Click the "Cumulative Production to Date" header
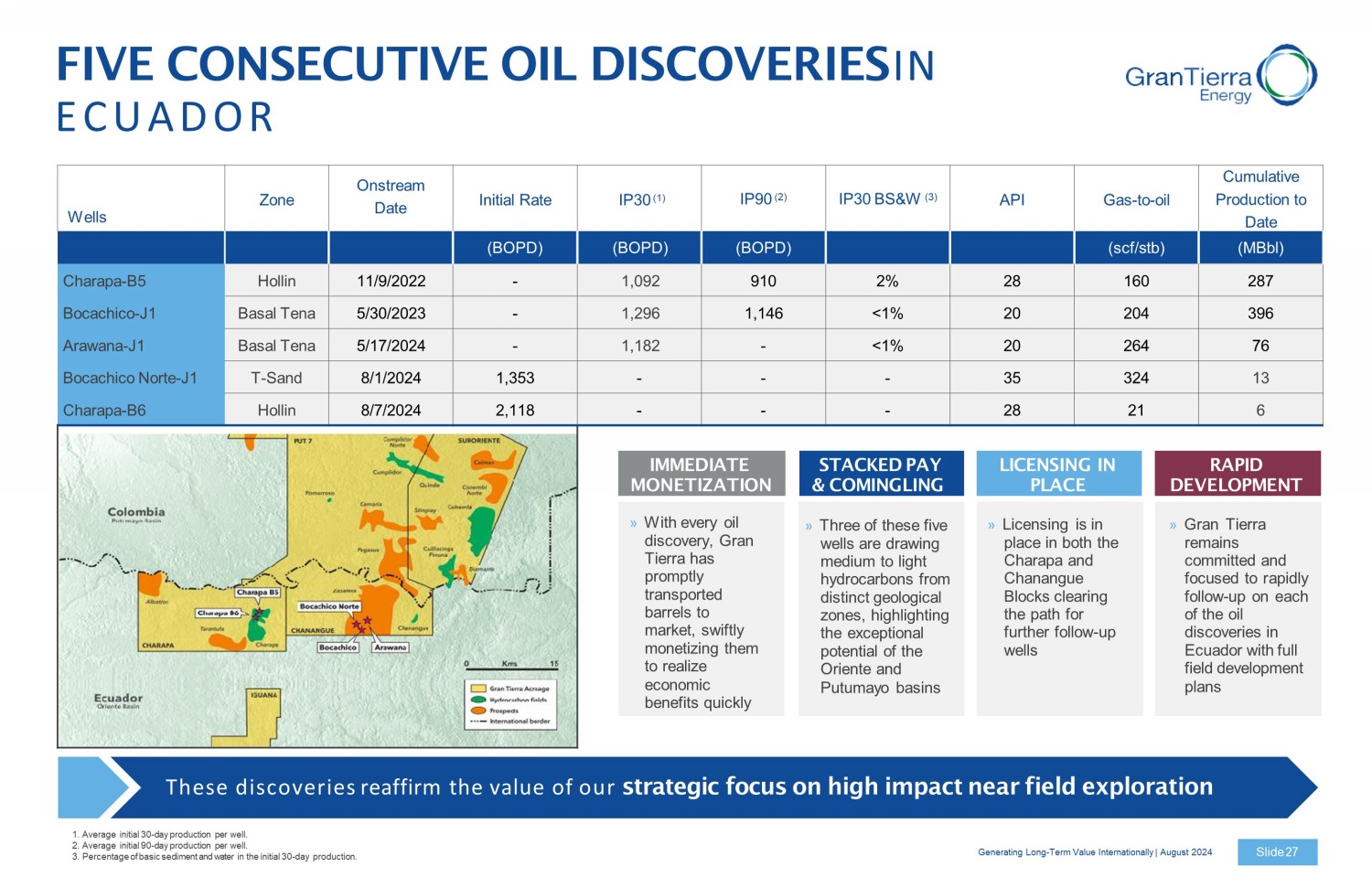Screen dimensions: 1372x888 tap(1260, 199)
